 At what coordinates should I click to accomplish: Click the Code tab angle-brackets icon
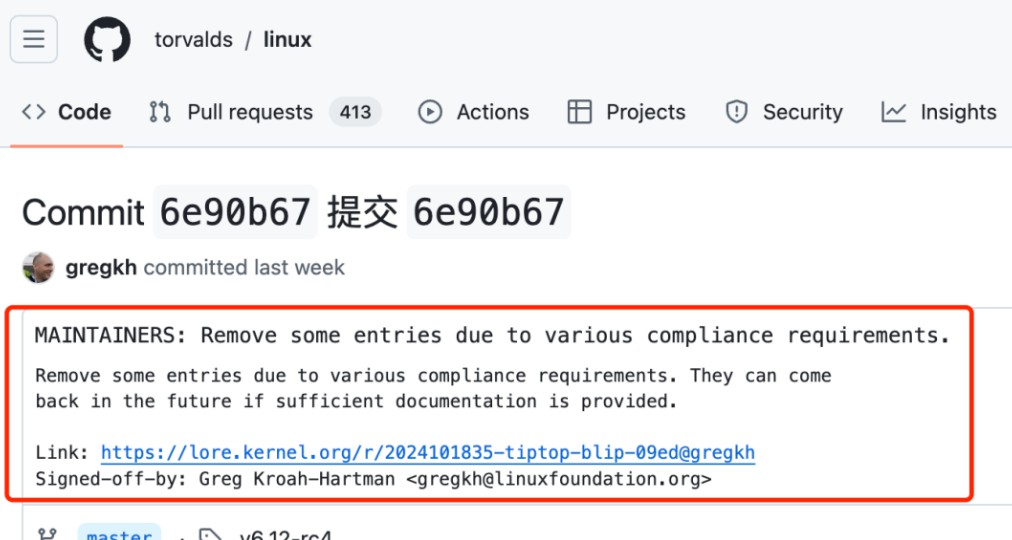coord(34,112)
